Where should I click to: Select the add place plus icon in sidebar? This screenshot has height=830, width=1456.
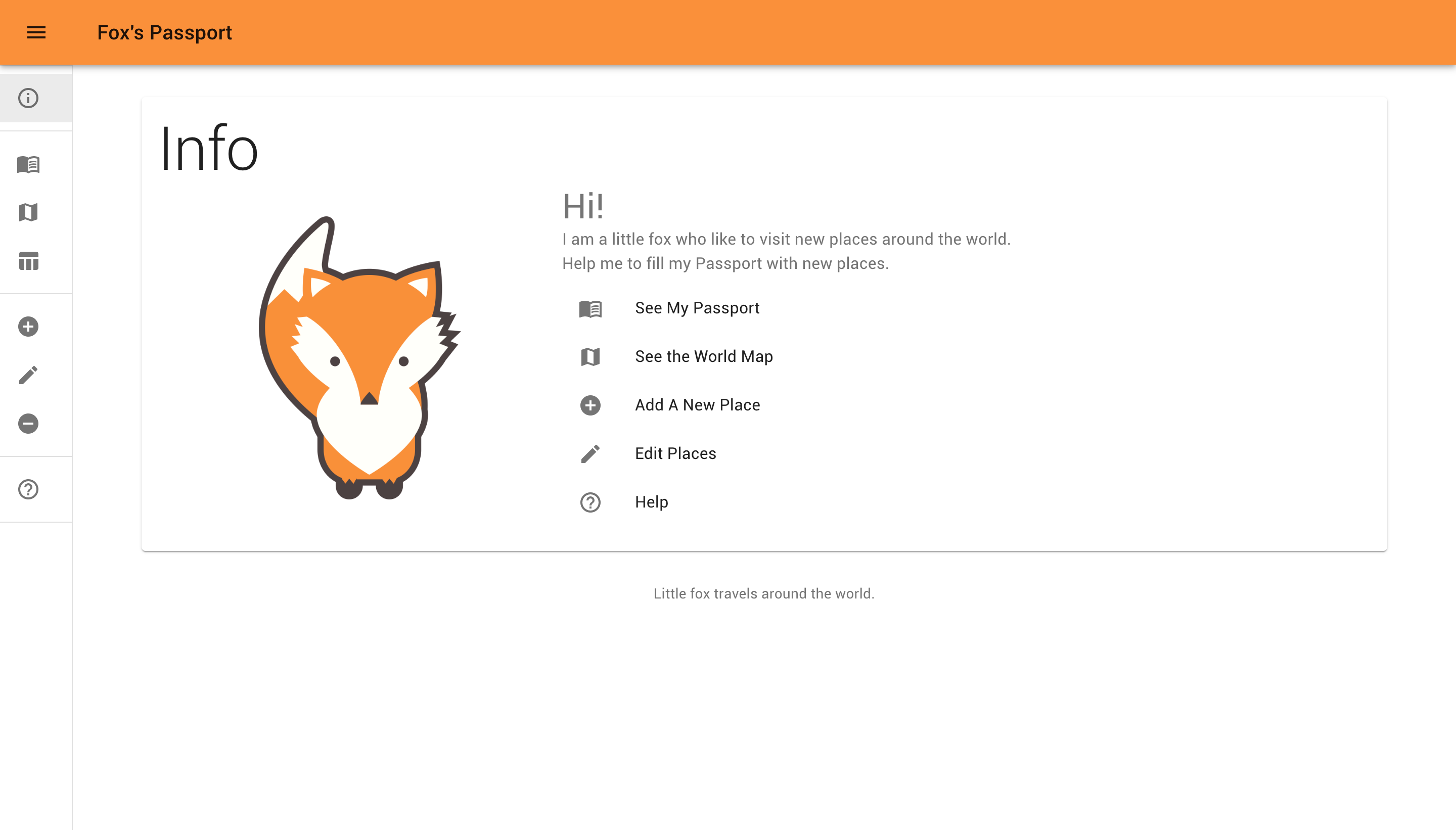click(x=27, y=326)
